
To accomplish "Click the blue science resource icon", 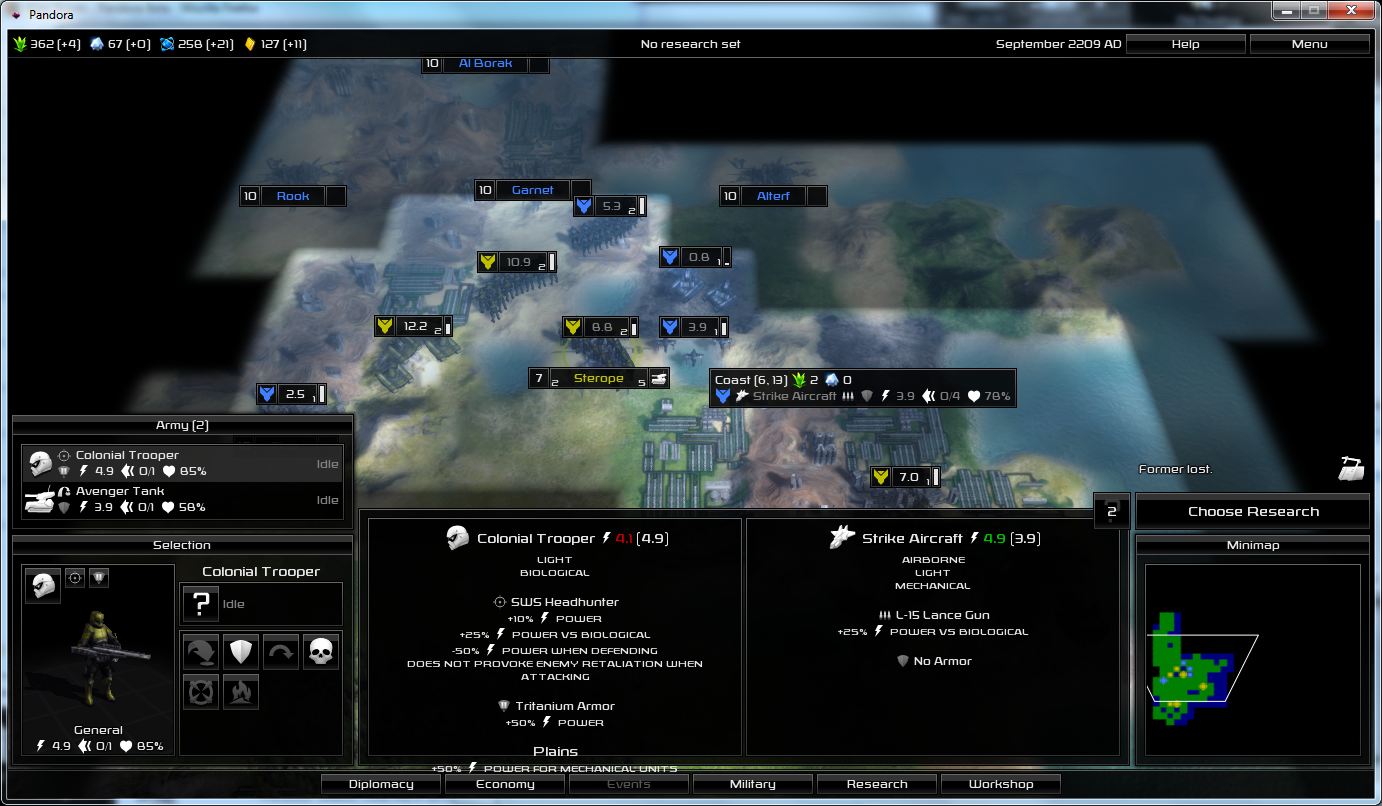I will [x=167, y=44].
